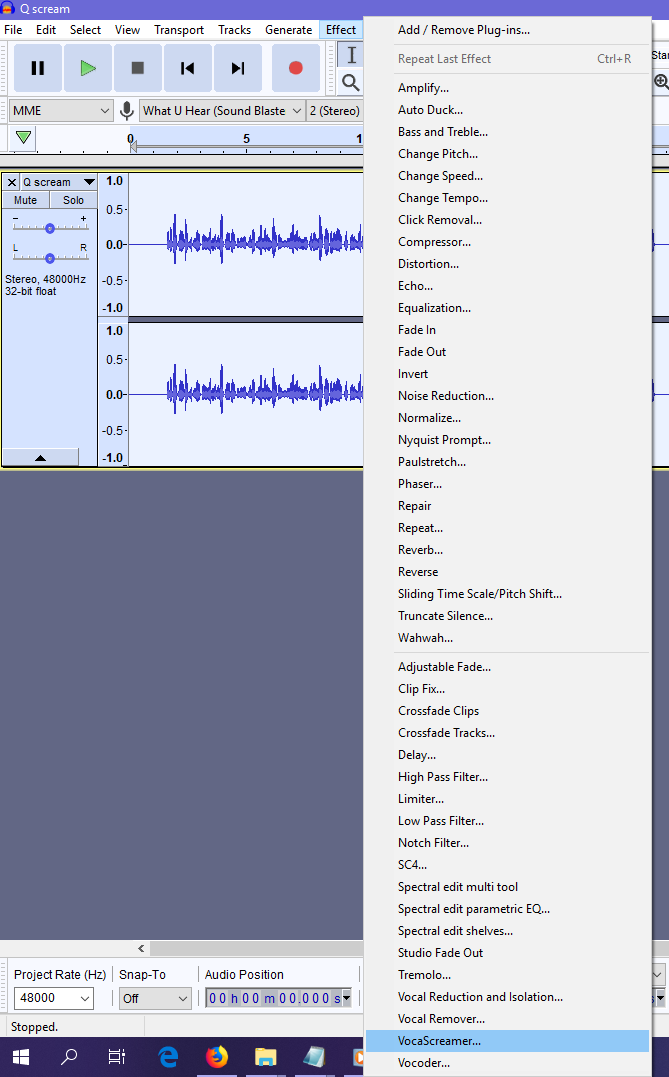Adjust the track gain slider
669x1077 pixels.
[49, 228]
